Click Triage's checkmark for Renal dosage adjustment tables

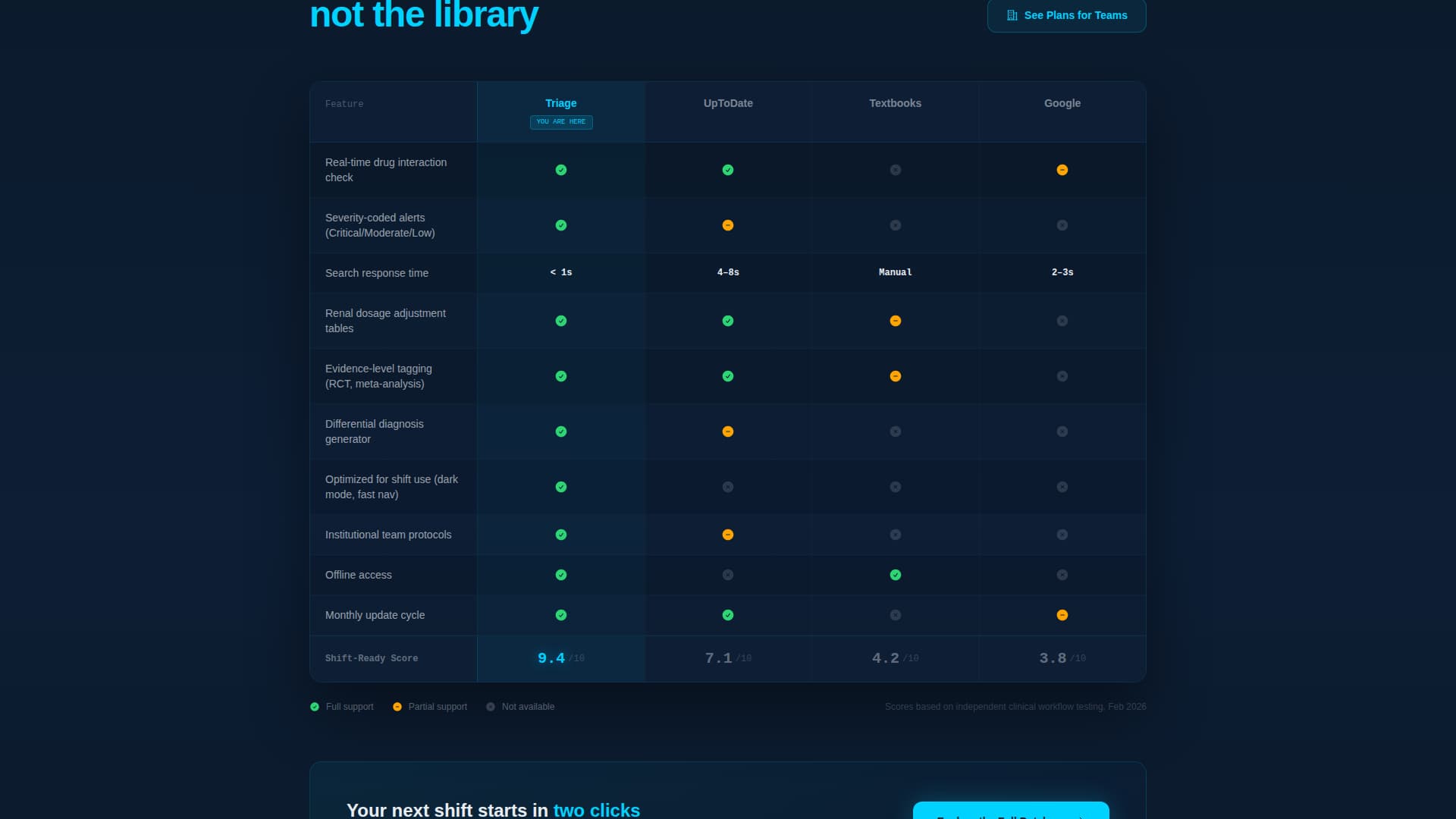[561, 321]
